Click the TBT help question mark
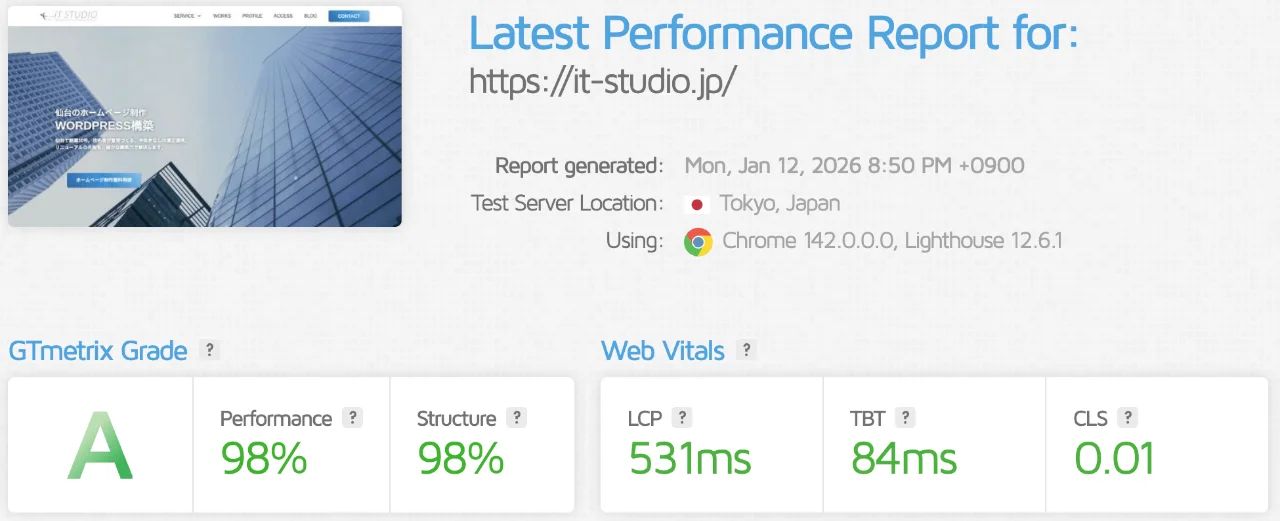 (905, 418)
